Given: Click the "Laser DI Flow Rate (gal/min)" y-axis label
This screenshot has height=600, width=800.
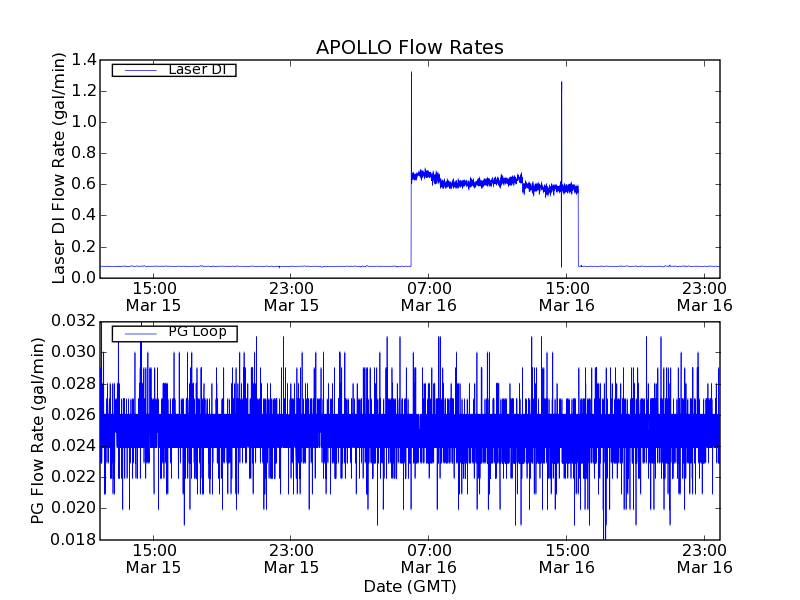Looking at the screenshot, I should [59, 169].
